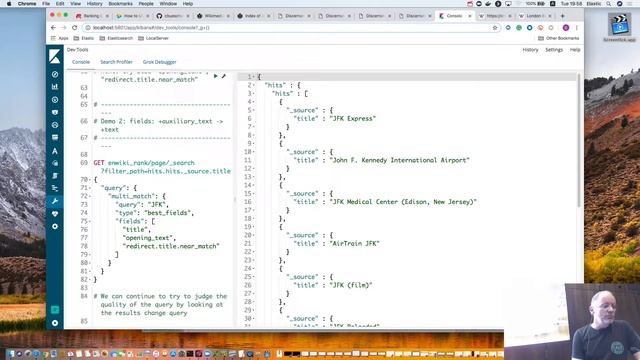Open the Dashboard icon in Kibana sidebar
The height and width of the screenshot is (360, 640).
(x=55, y=100)
